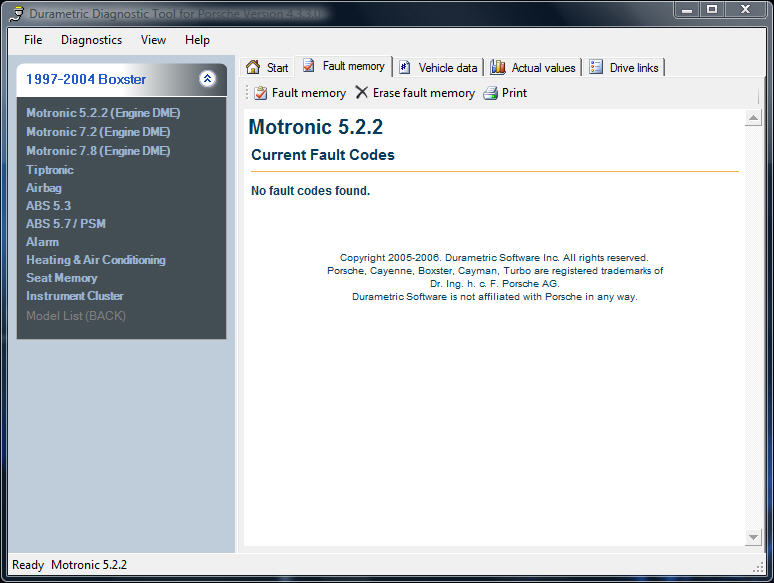Minimize the Durametric window
Viewport: 774px width, 583px height.
click(687, 9)
